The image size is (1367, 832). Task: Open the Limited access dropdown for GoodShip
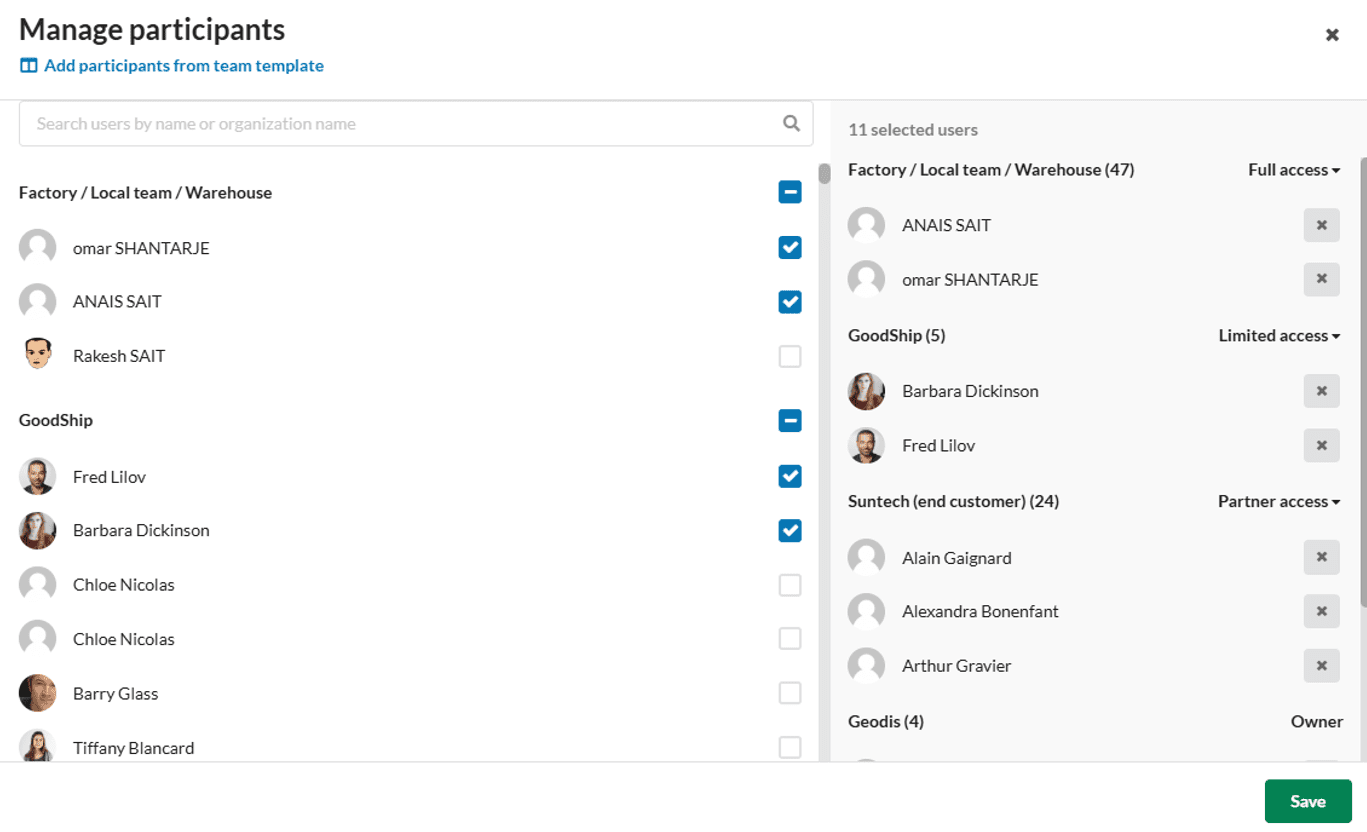pyautogui.click(x=1278, y=336)
